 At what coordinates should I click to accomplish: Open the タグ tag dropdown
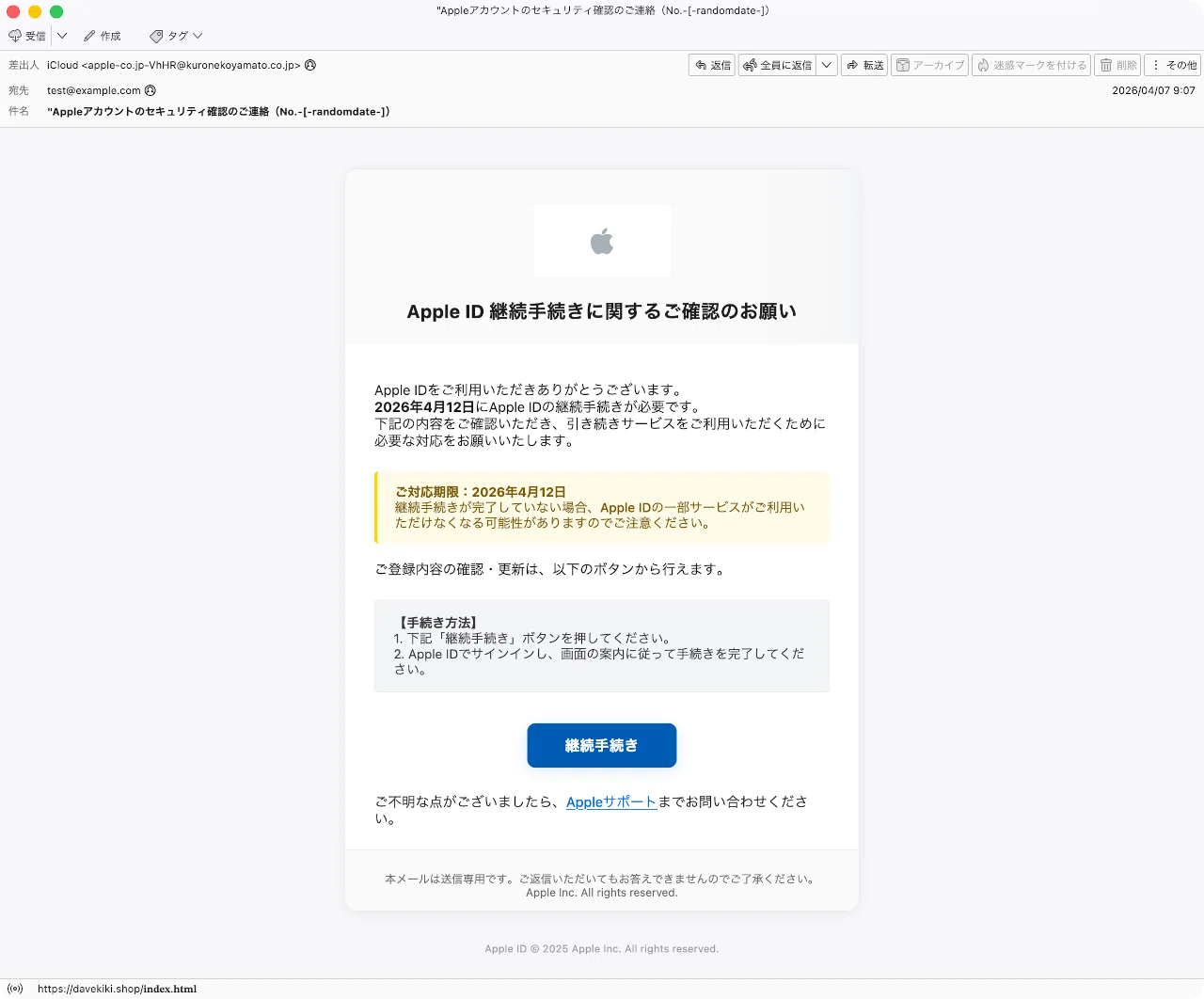pyautogui.click(x=176, y=36)
